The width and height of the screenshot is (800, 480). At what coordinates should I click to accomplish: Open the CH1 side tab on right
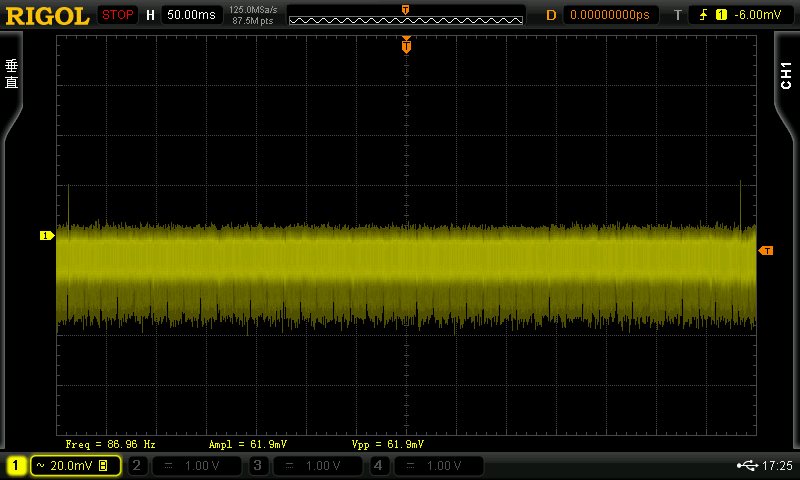click(785, 75)
